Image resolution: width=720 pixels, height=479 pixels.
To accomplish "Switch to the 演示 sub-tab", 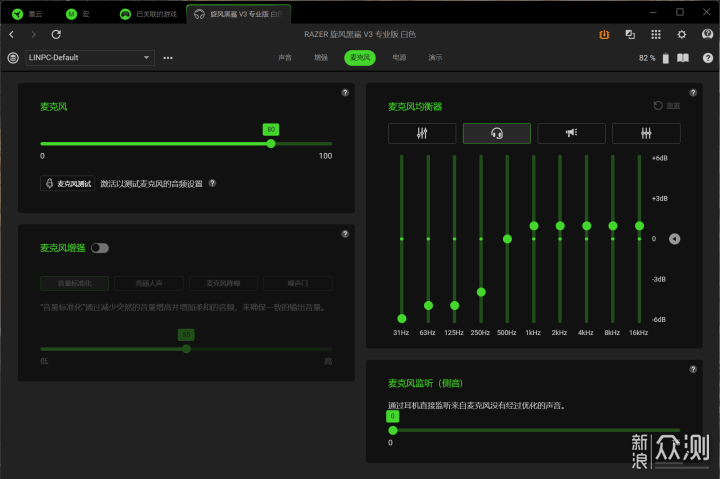I will (435, 58).
